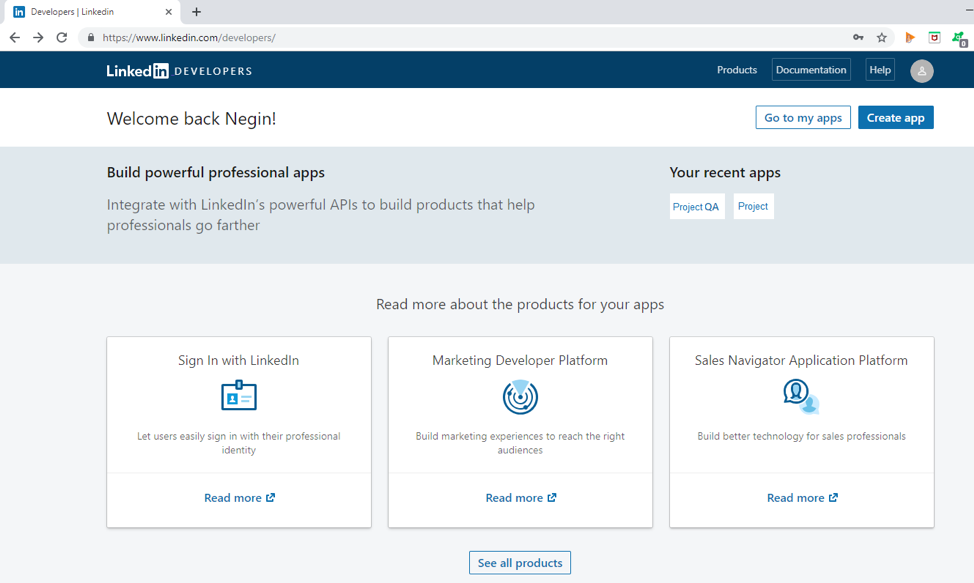Click the Marketing Developer Platform card title
This screenshot has height=583, width=974.
pyautogui.click(x=520, y=360)
